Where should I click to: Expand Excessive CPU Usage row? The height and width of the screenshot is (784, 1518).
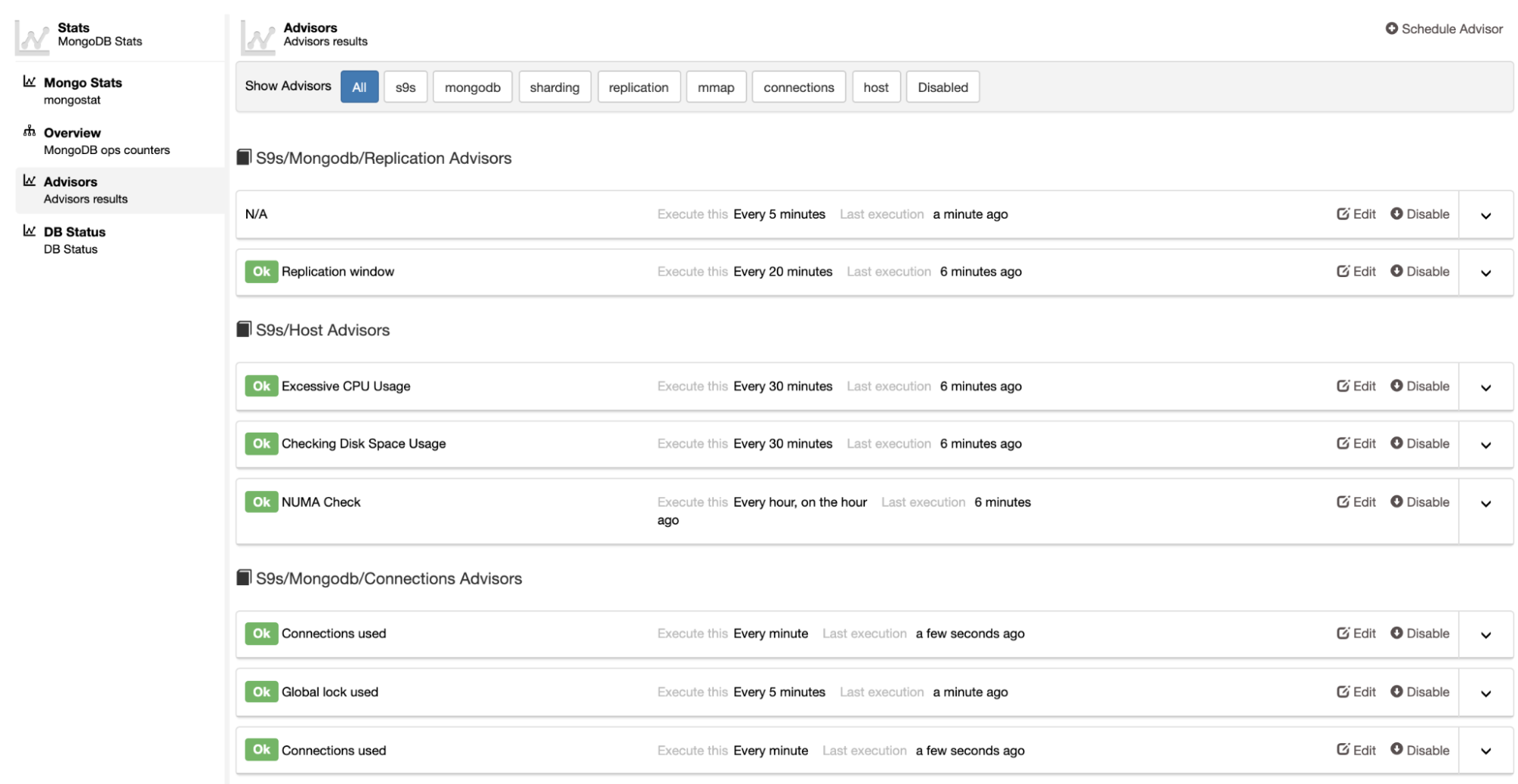[1486, 388]
